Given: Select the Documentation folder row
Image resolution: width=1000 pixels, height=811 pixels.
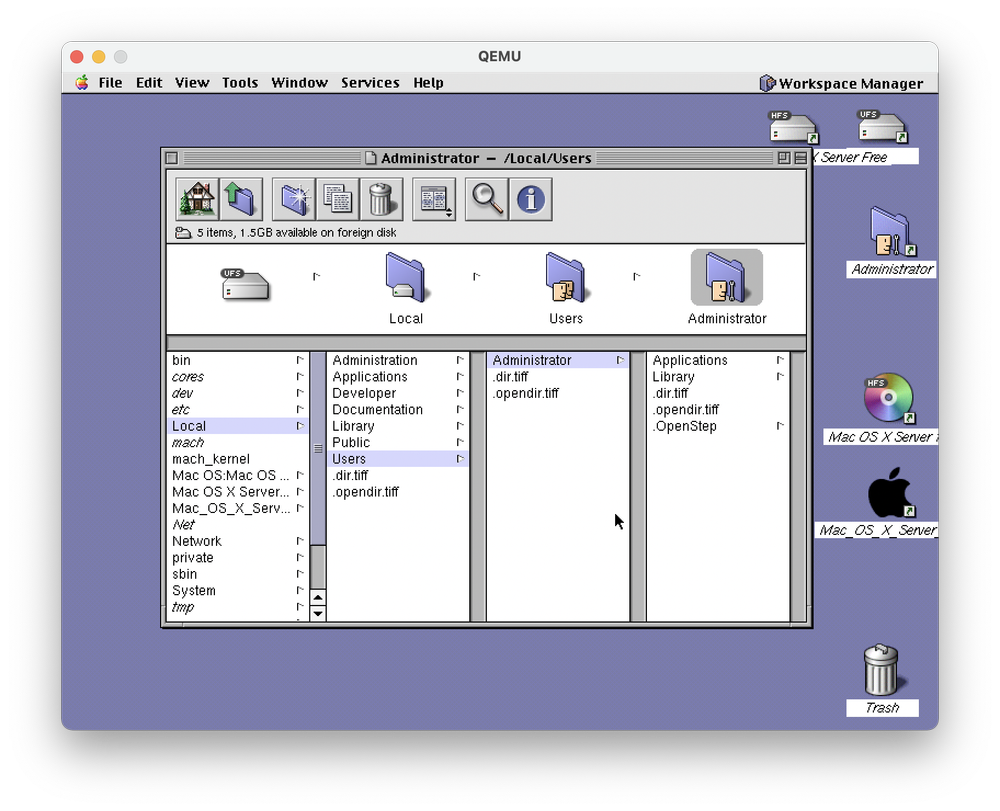Looking at the screenshot, I should coord(398,409).
